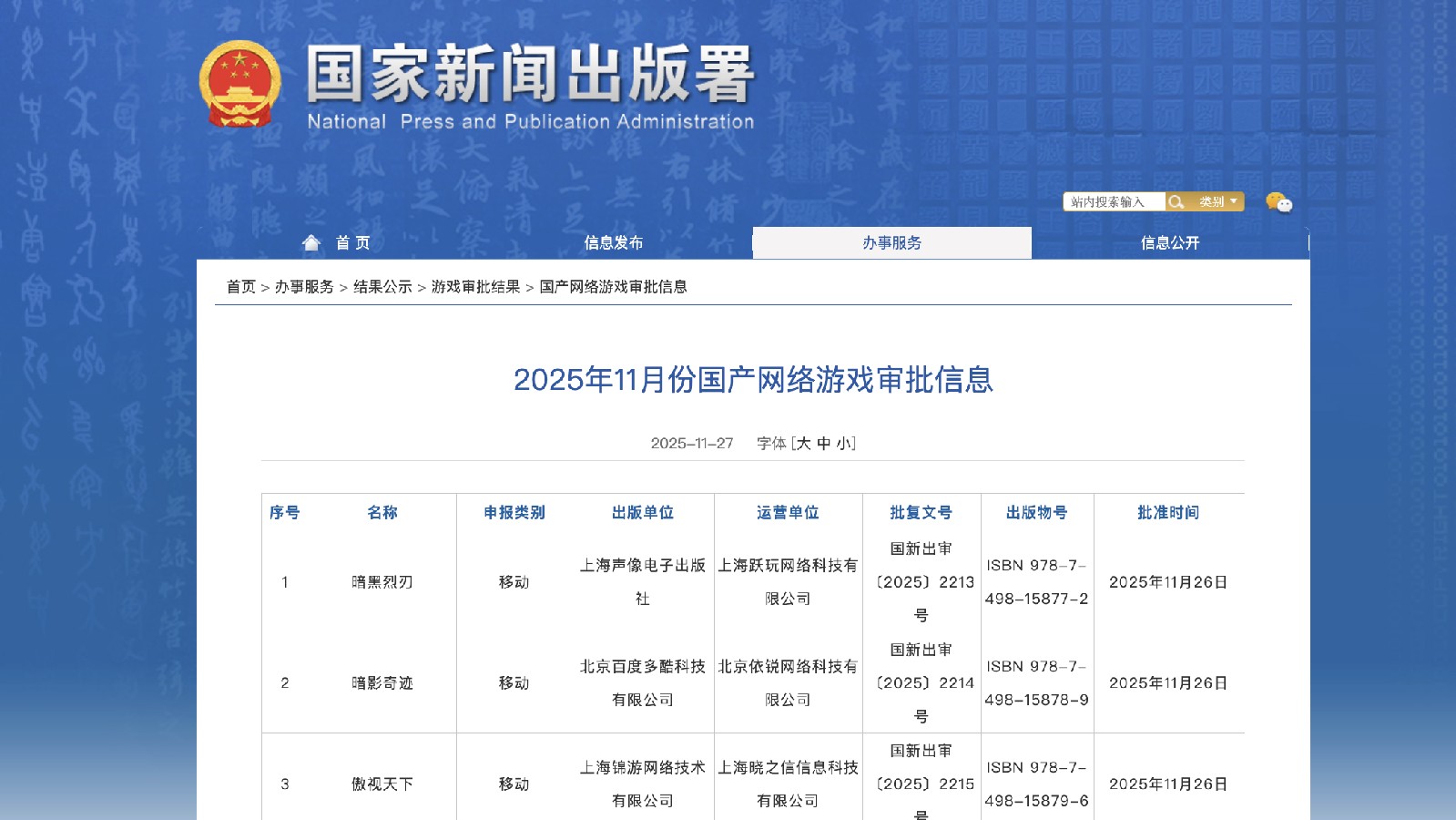Set font size to 大 (large)
Screen dimensions: 1456x820
point(803,443)
